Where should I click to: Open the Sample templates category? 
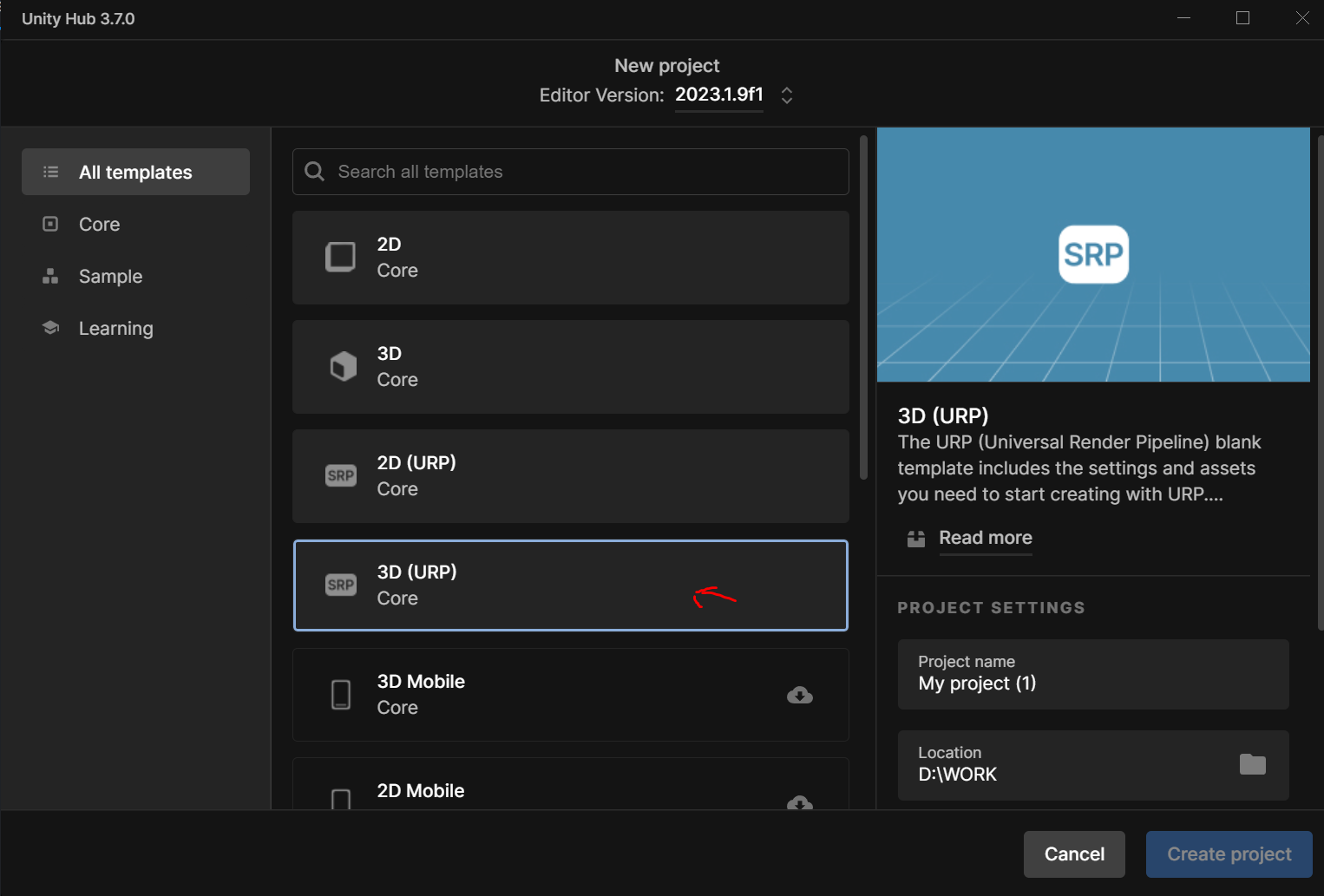click(110, 277)
